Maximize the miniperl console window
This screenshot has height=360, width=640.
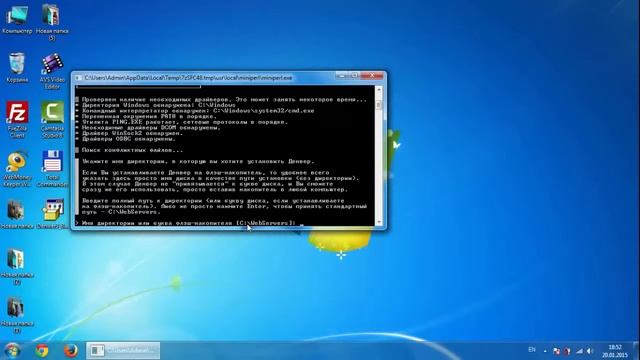pyautogui.click(x=354, y=76)
